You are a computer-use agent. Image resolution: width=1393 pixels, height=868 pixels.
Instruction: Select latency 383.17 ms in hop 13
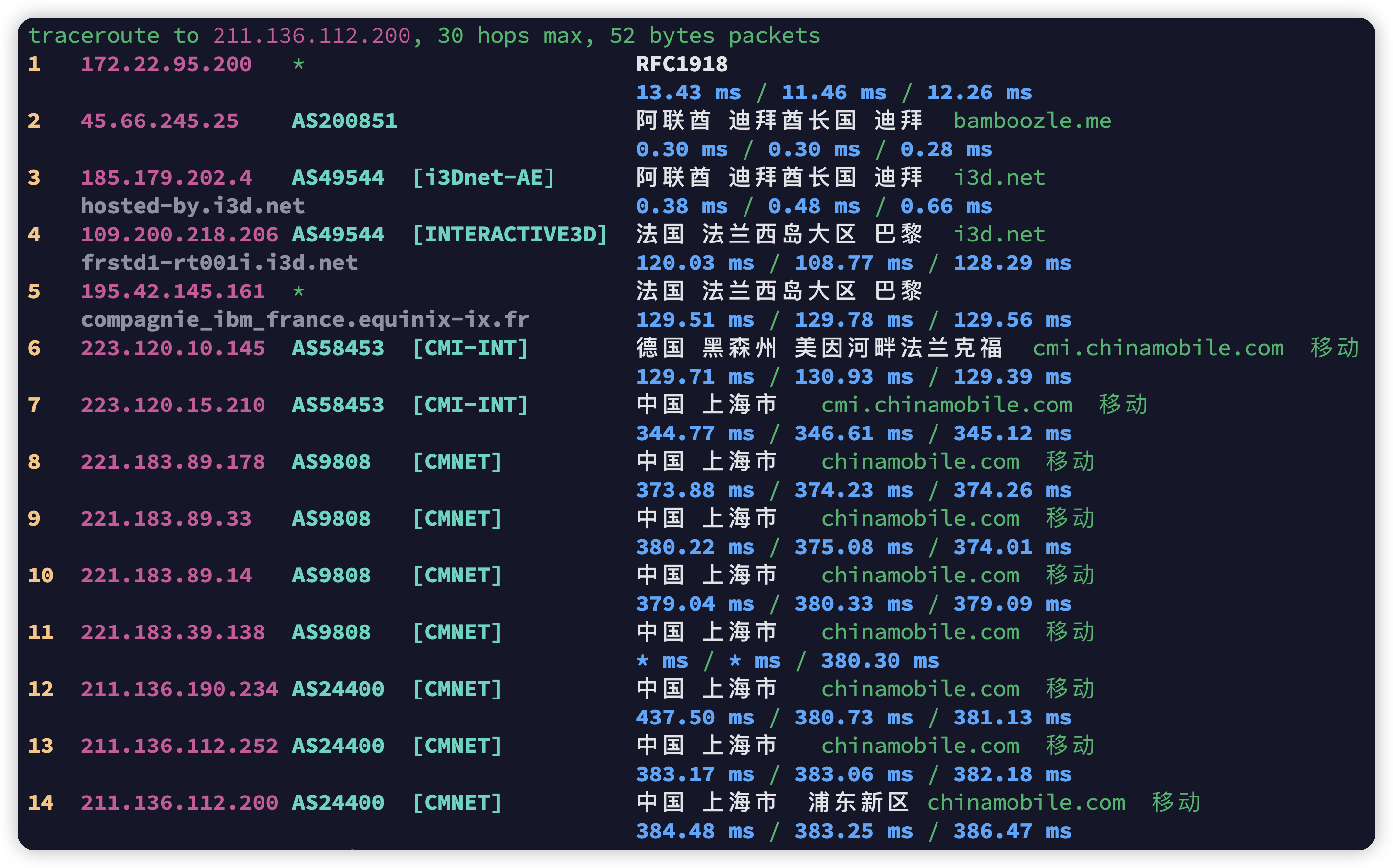(695, 774)
